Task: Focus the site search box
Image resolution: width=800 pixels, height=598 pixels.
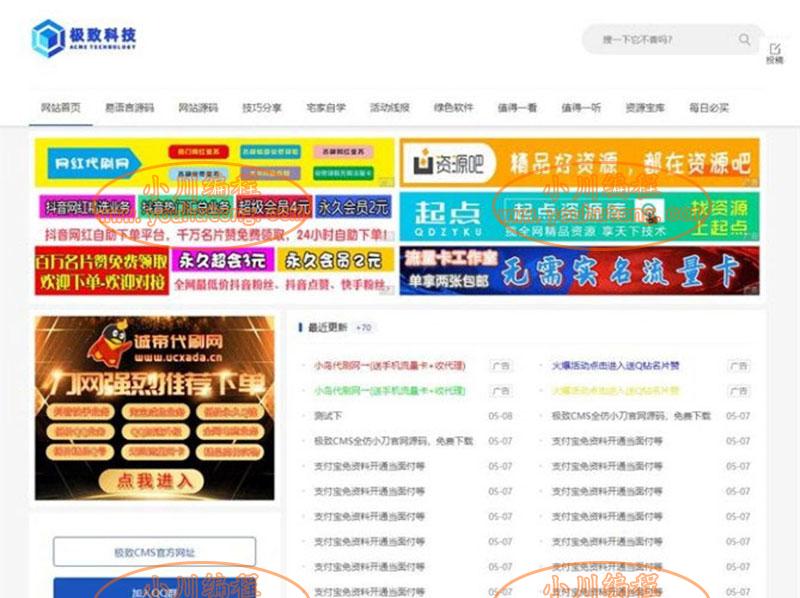Action: pyautogui.click(x=671, y=39)
